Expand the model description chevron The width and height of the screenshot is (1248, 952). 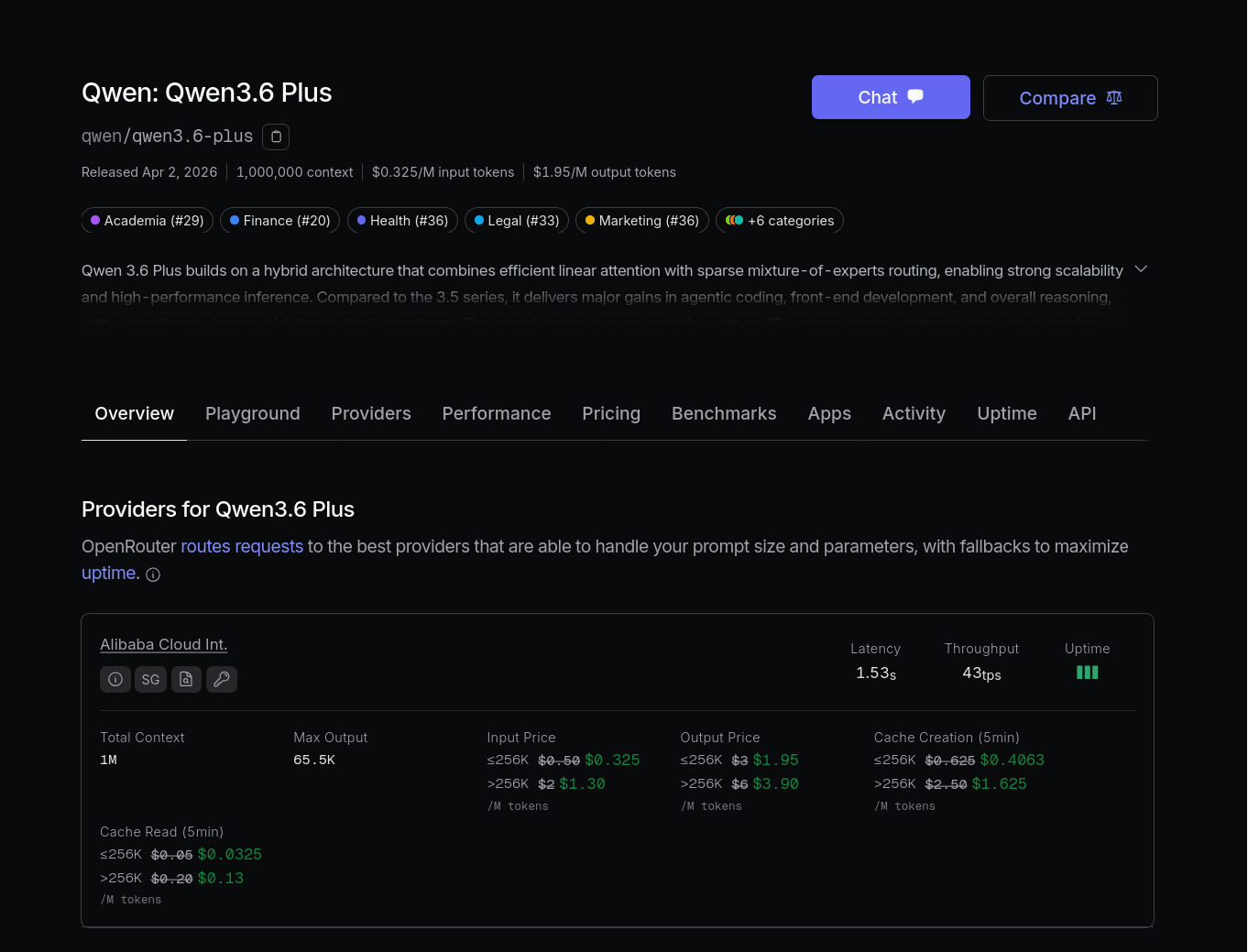pyautogui.click(x=1141, y=268)
